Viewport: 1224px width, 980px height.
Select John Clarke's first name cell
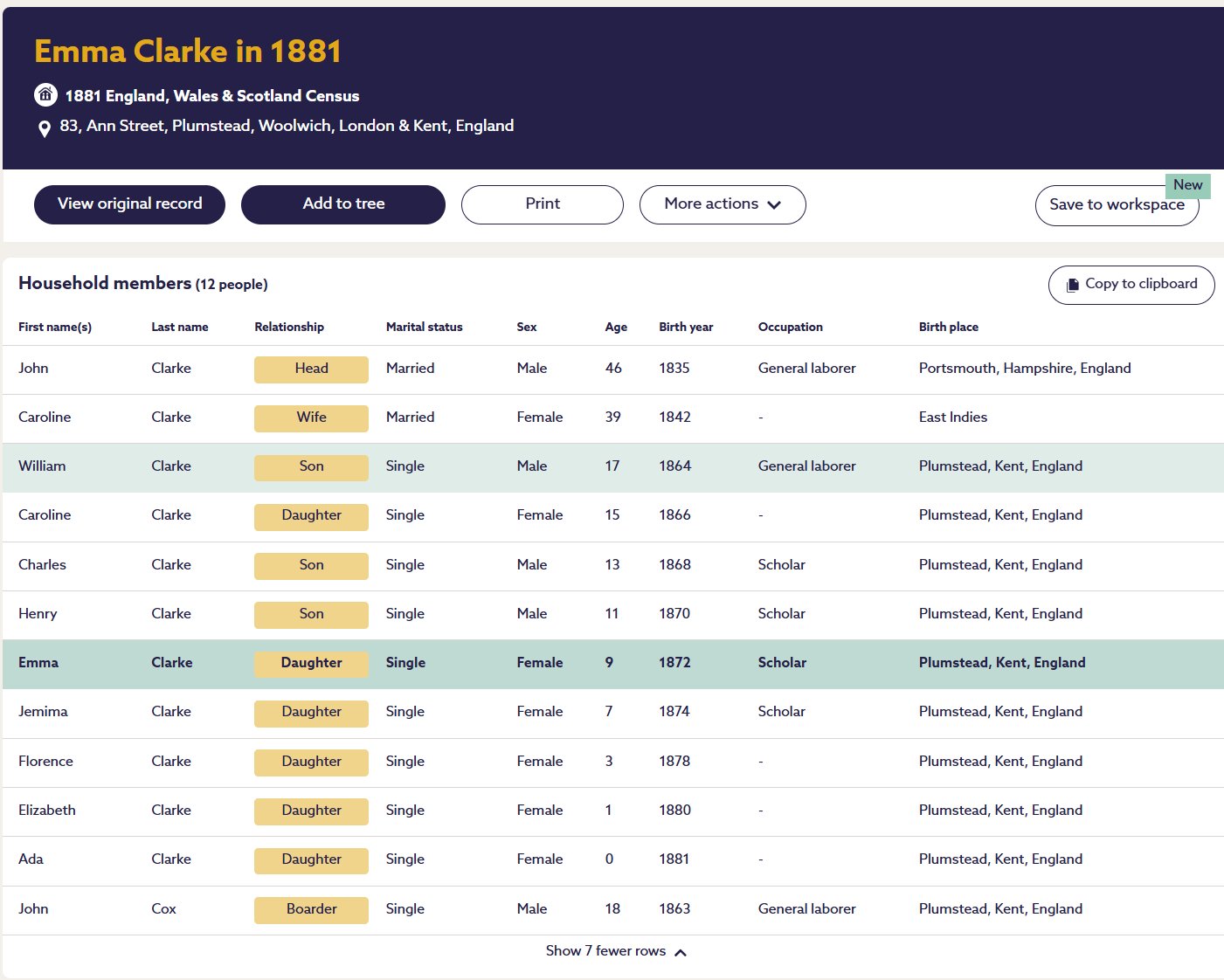coord(33,369)
